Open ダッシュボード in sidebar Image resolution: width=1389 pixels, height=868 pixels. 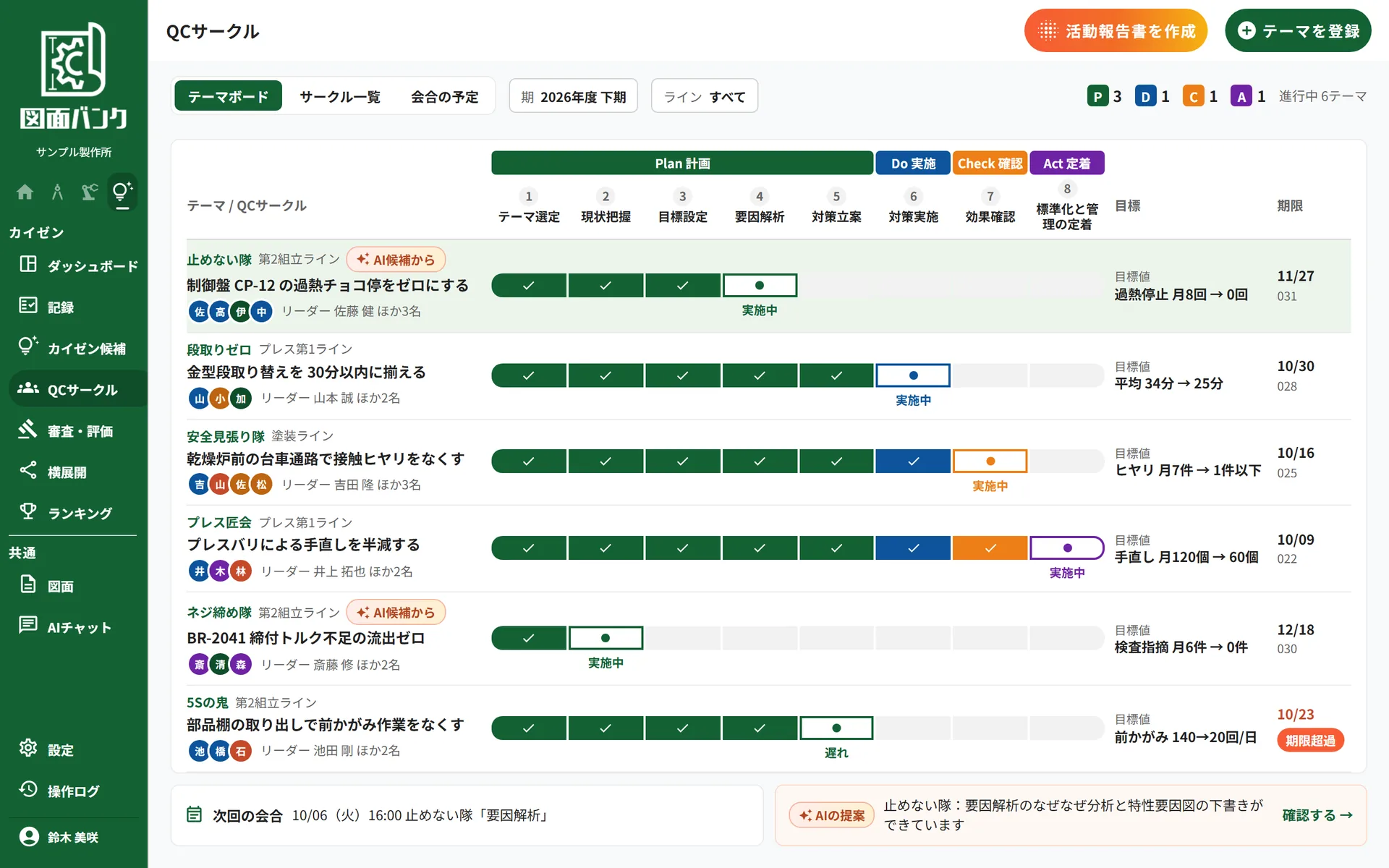78,265
